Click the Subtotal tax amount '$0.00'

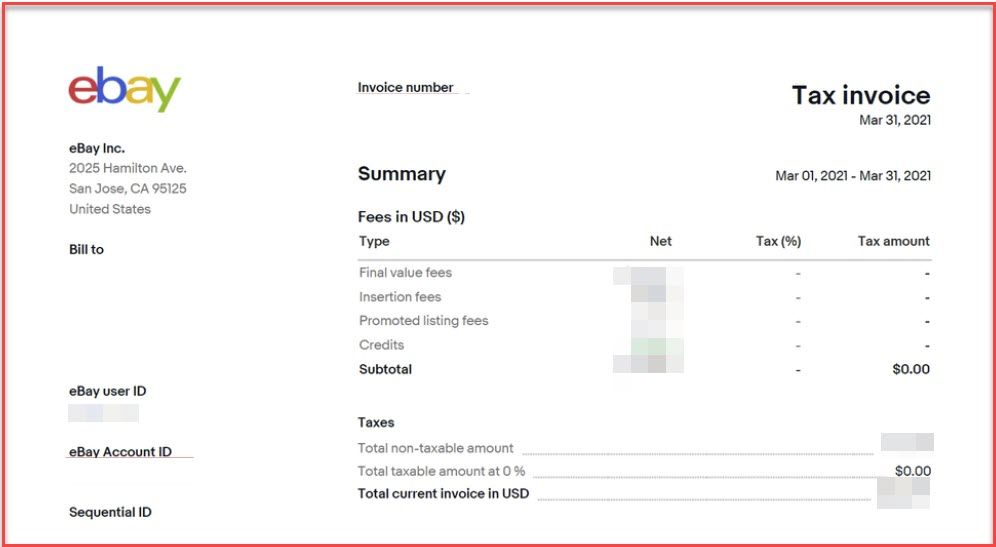tap(911, 369)
